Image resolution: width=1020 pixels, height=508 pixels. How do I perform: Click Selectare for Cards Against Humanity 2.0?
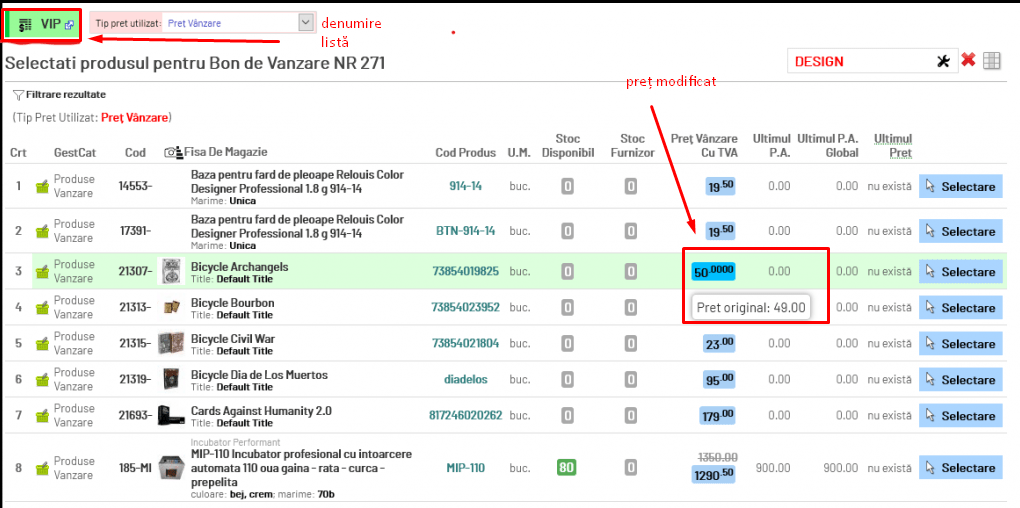click(960, 416)
